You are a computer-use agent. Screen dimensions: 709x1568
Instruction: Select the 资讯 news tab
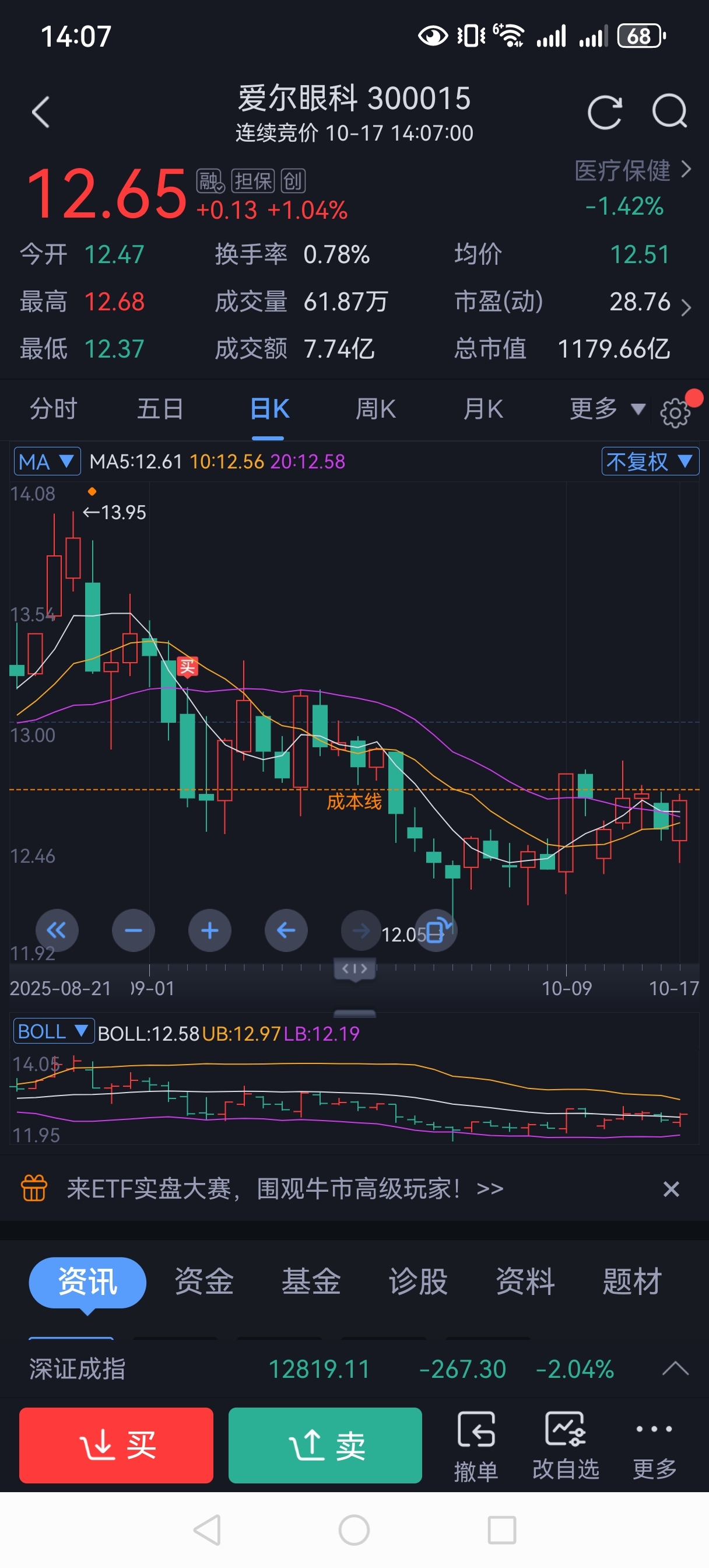click(87, 1282)
